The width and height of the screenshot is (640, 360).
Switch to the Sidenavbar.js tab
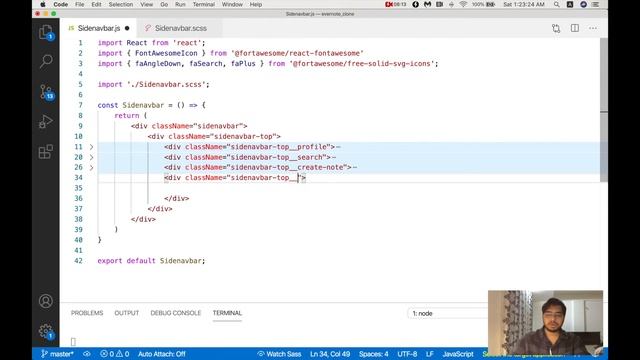tap(98, 28)
